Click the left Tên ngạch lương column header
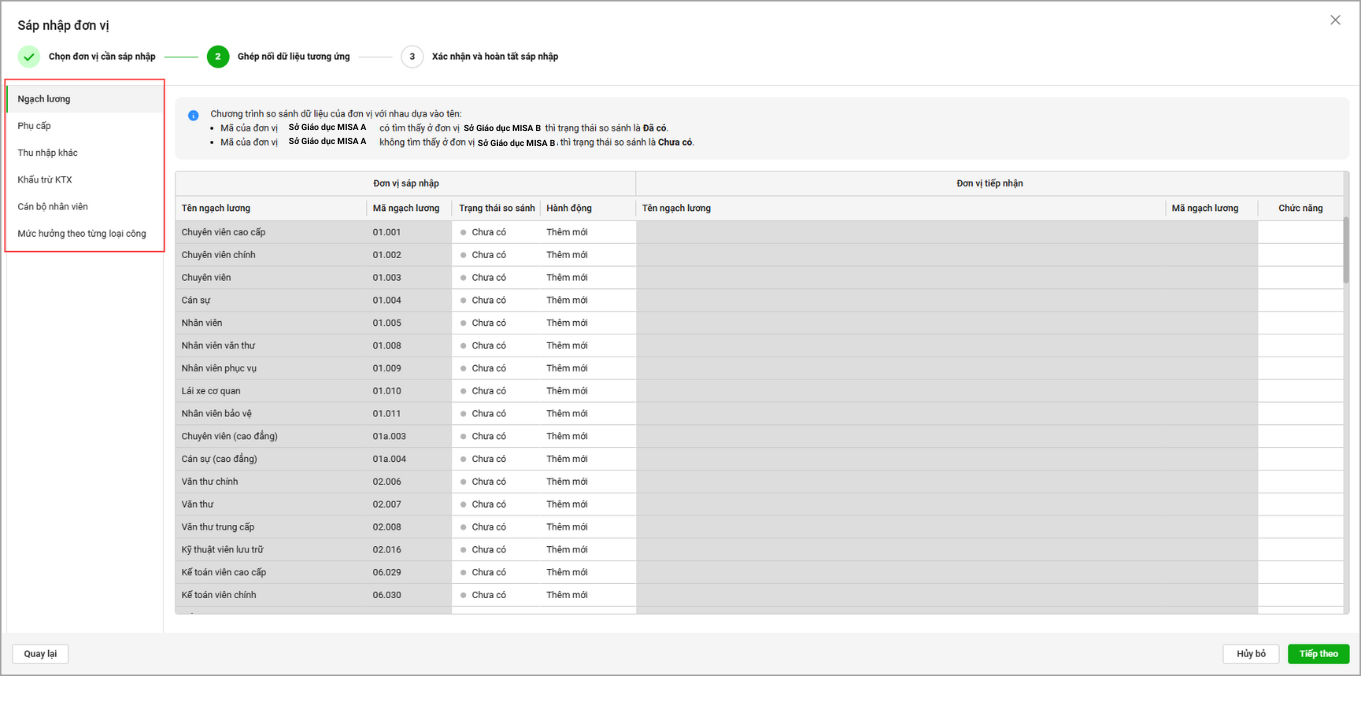The image size is (1361, 721). [x=271, y=208]
